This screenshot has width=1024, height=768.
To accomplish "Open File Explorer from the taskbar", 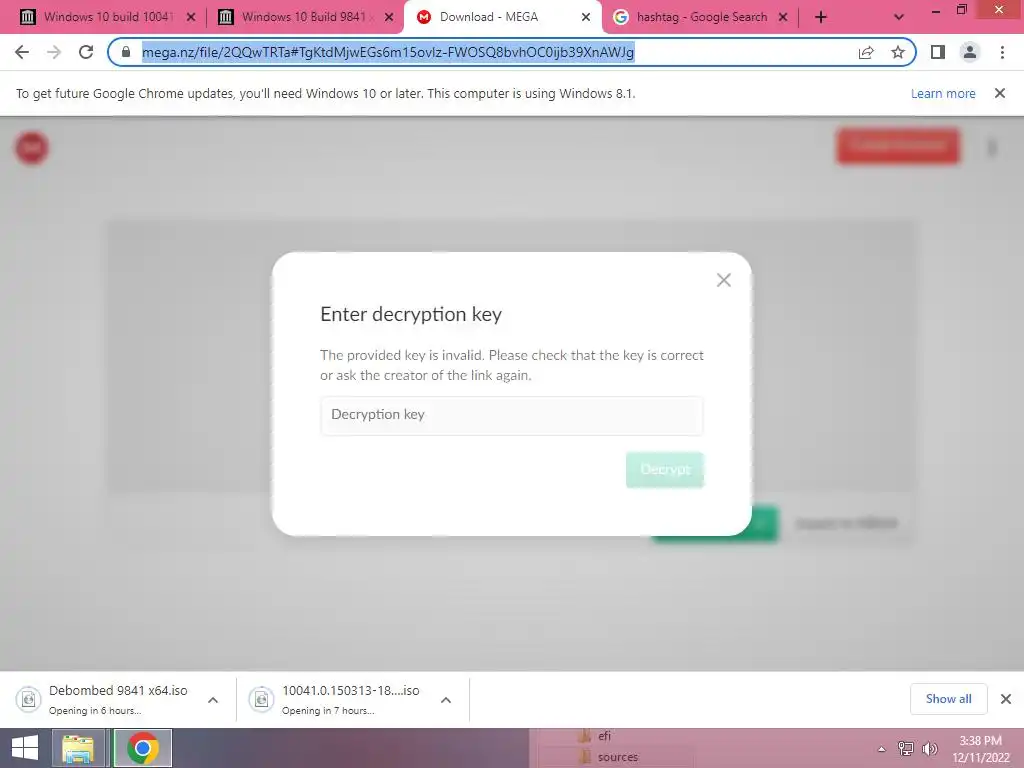I will [78, 748].
